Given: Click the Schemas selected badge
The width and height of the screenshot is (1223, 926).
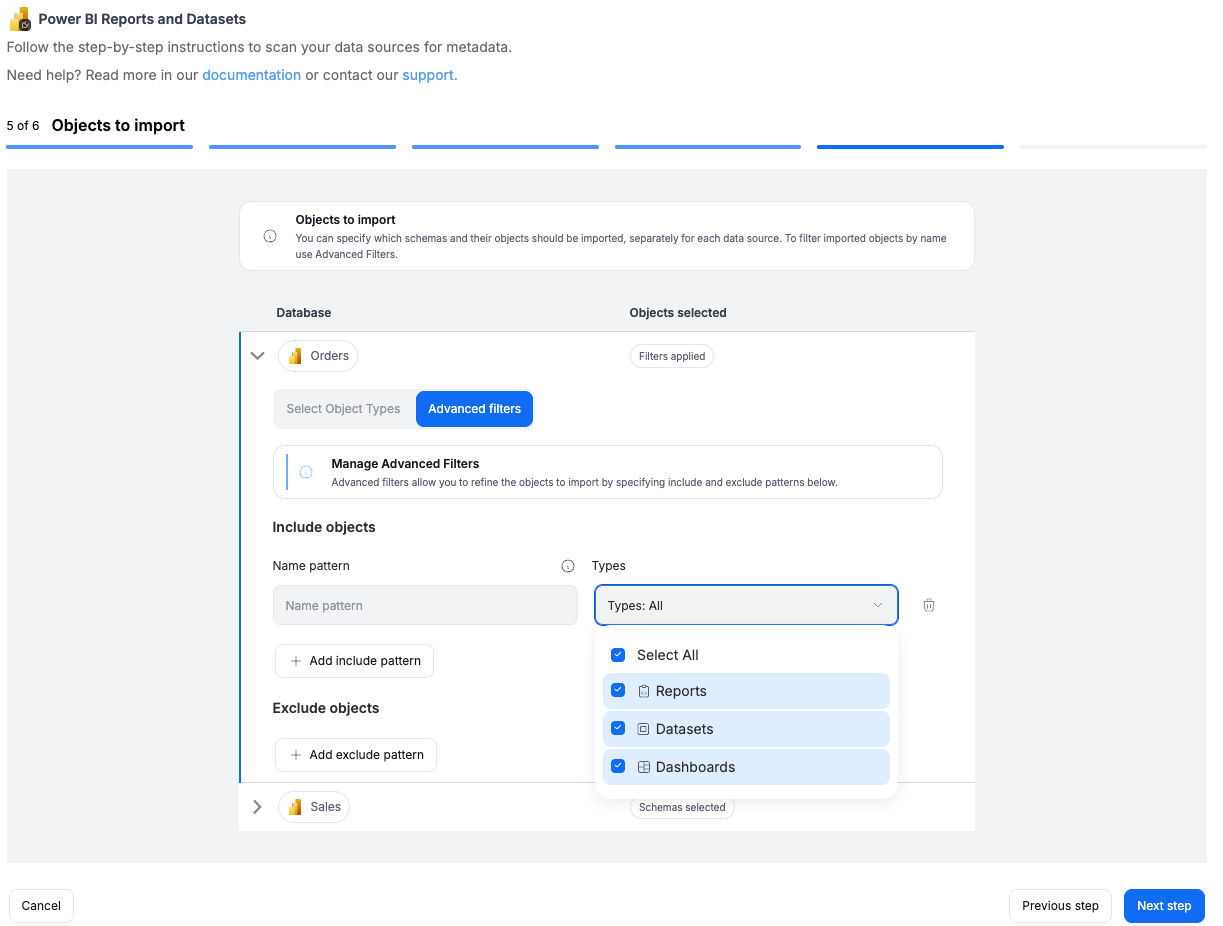Looking at the screenshot, I should 682,807.
